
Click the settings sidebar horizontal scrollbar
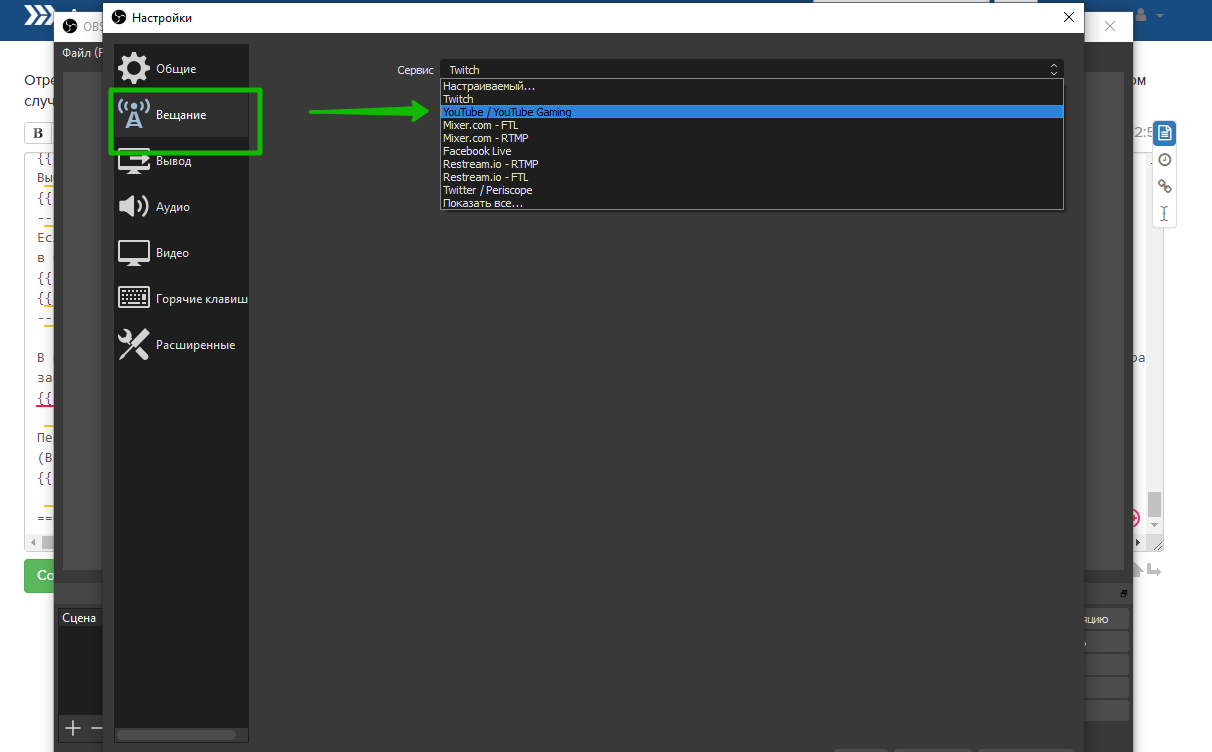177,735
